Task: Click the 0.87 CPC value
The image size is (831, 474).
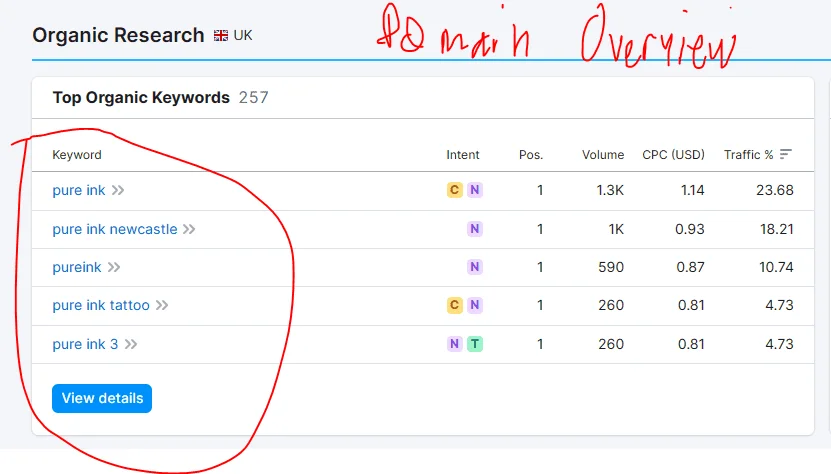Action: [x=691, y=267]
